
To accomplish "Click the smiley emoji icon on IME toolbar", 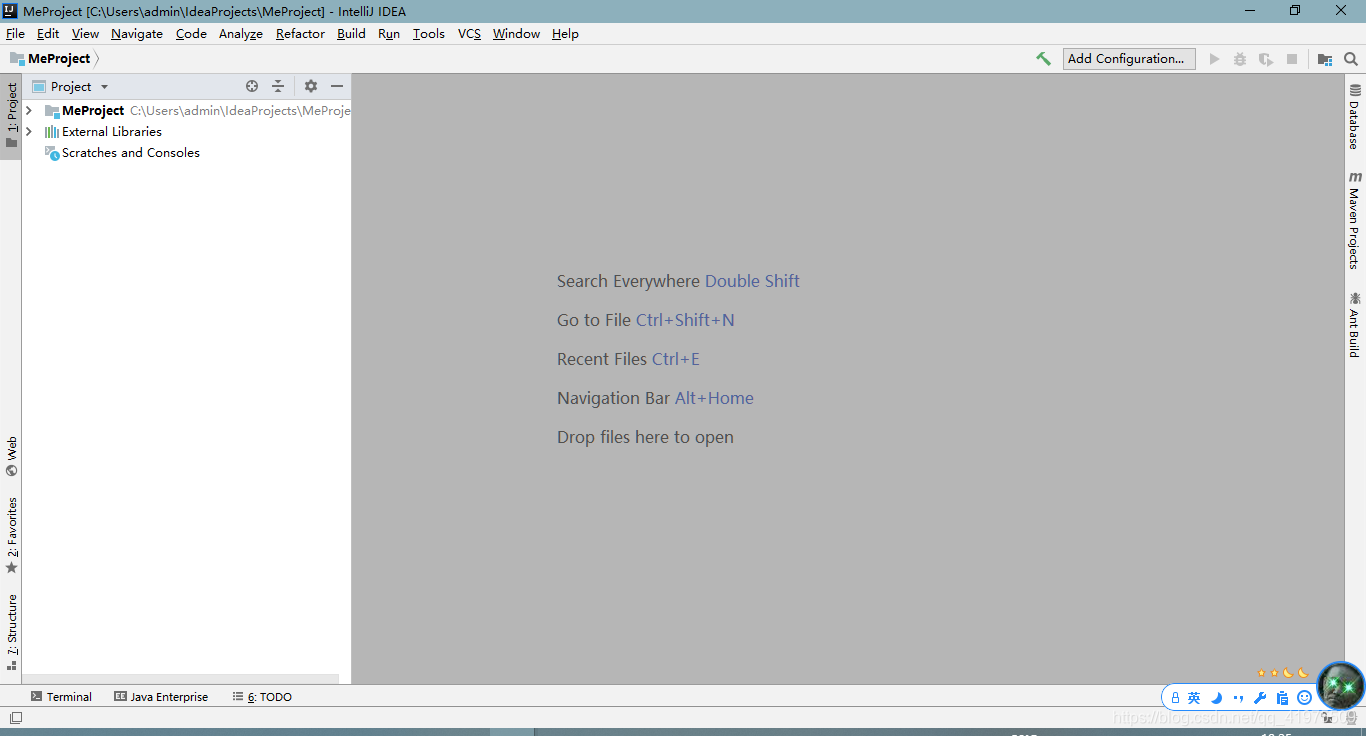I will 1304,698.
